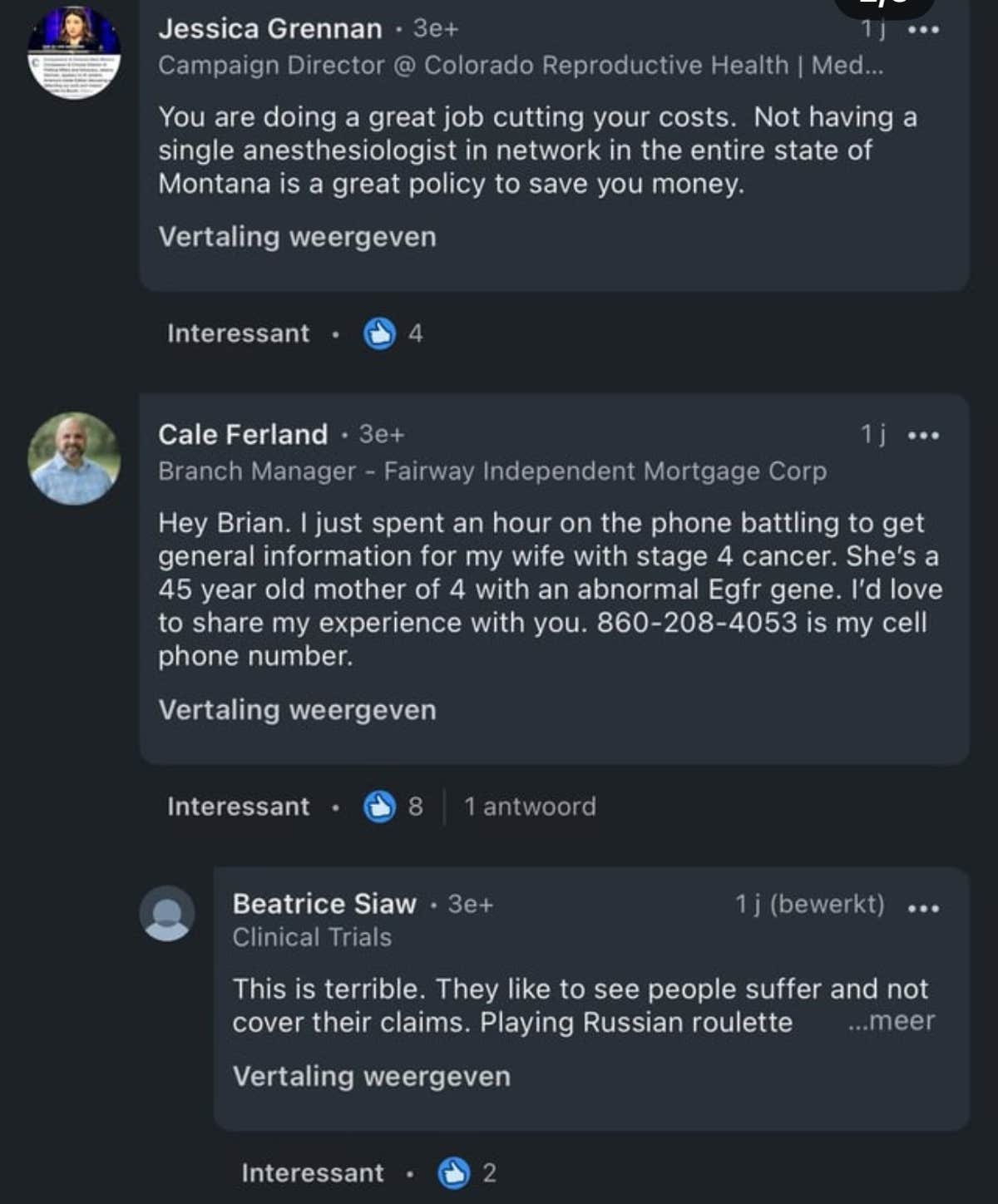Show translation of Jessica Grennan's comment
Image resolution: width=998 pixels, height=1204 pixels.
pyautogui.click(x=297, y=237)
